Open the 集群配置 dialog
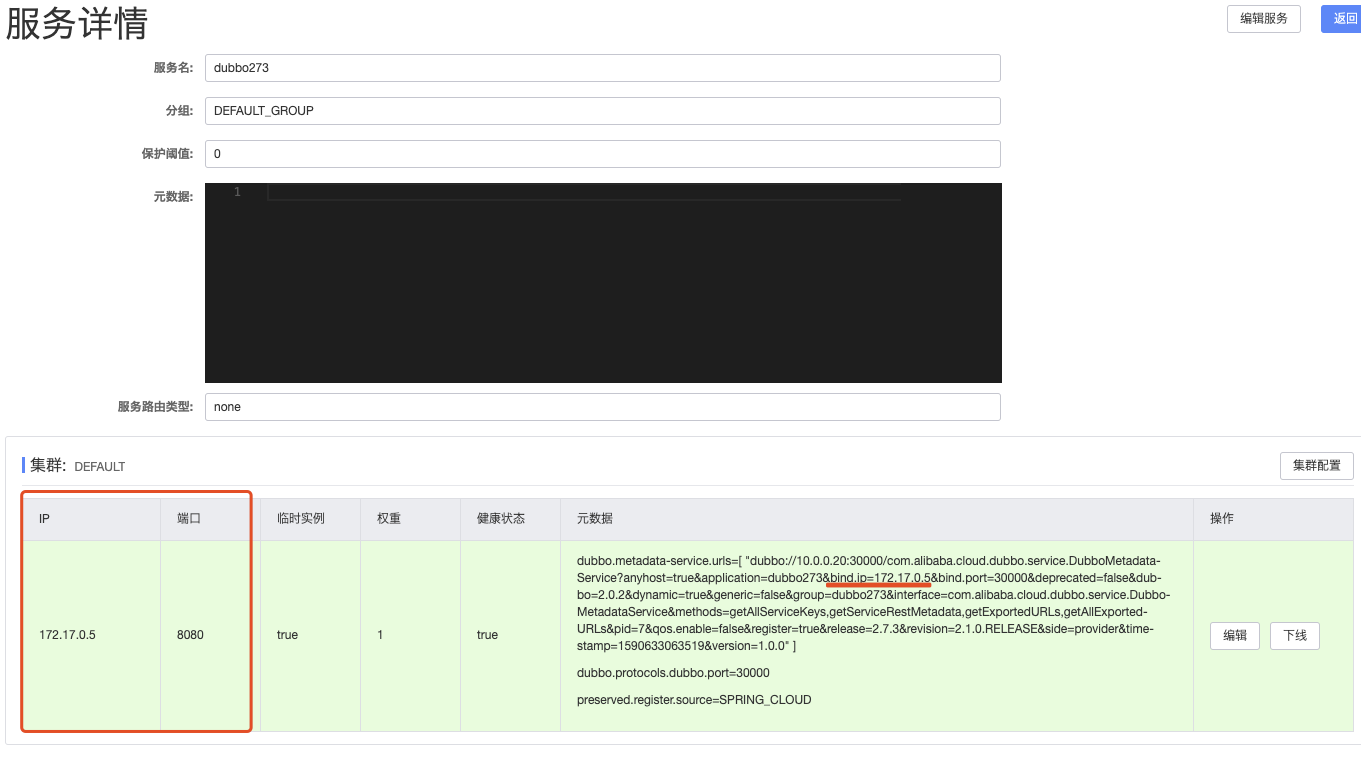 1316,466
